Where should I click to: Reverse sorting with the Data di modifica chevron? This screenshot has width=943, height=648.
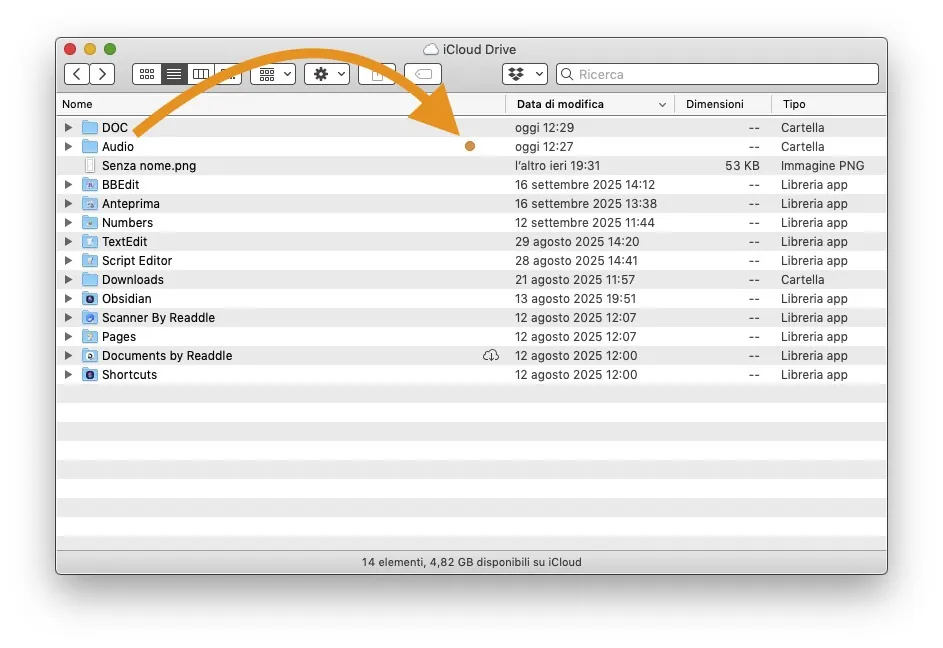point(662,104)
